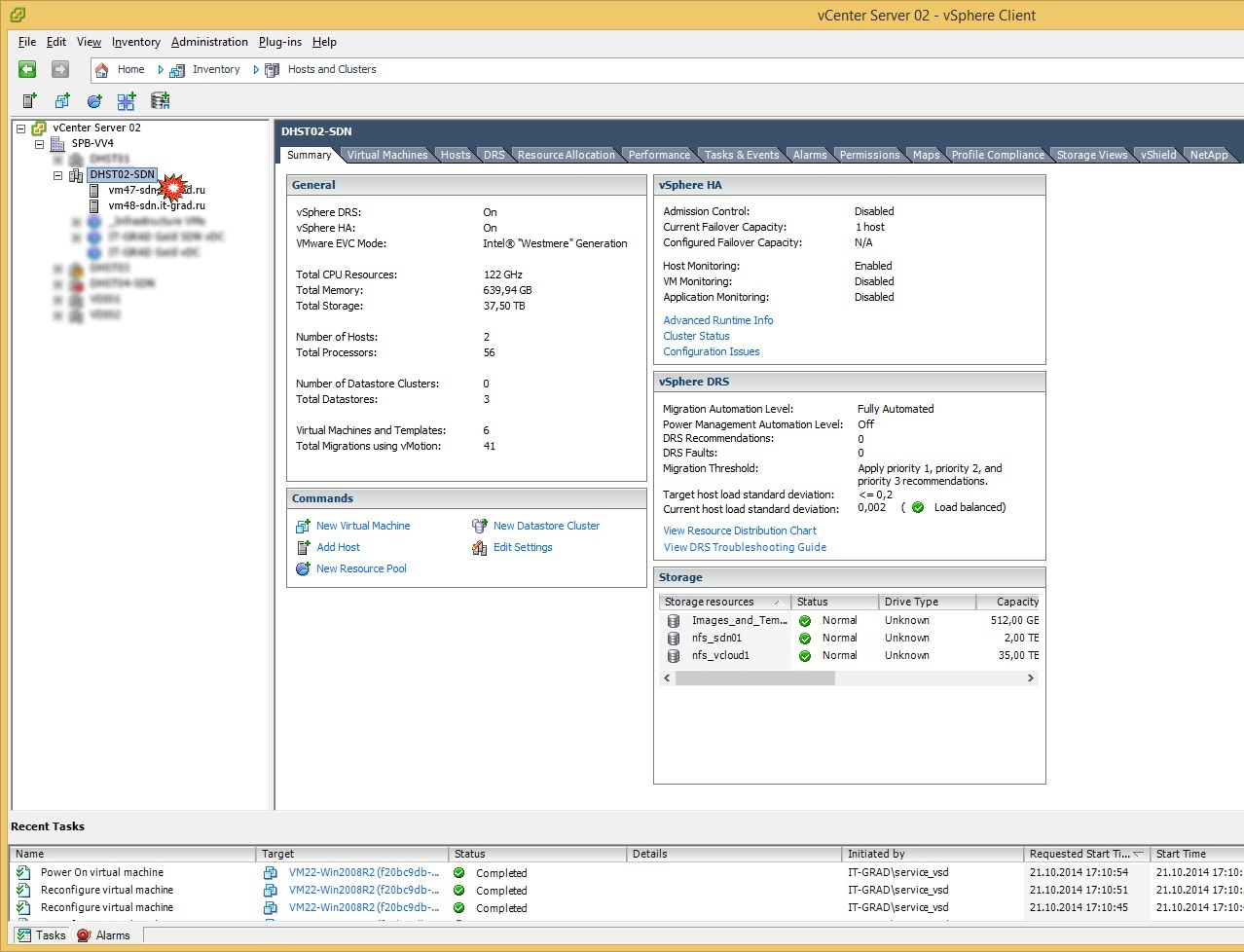Click the Tasks icon in the status bar

pos(24,935)
